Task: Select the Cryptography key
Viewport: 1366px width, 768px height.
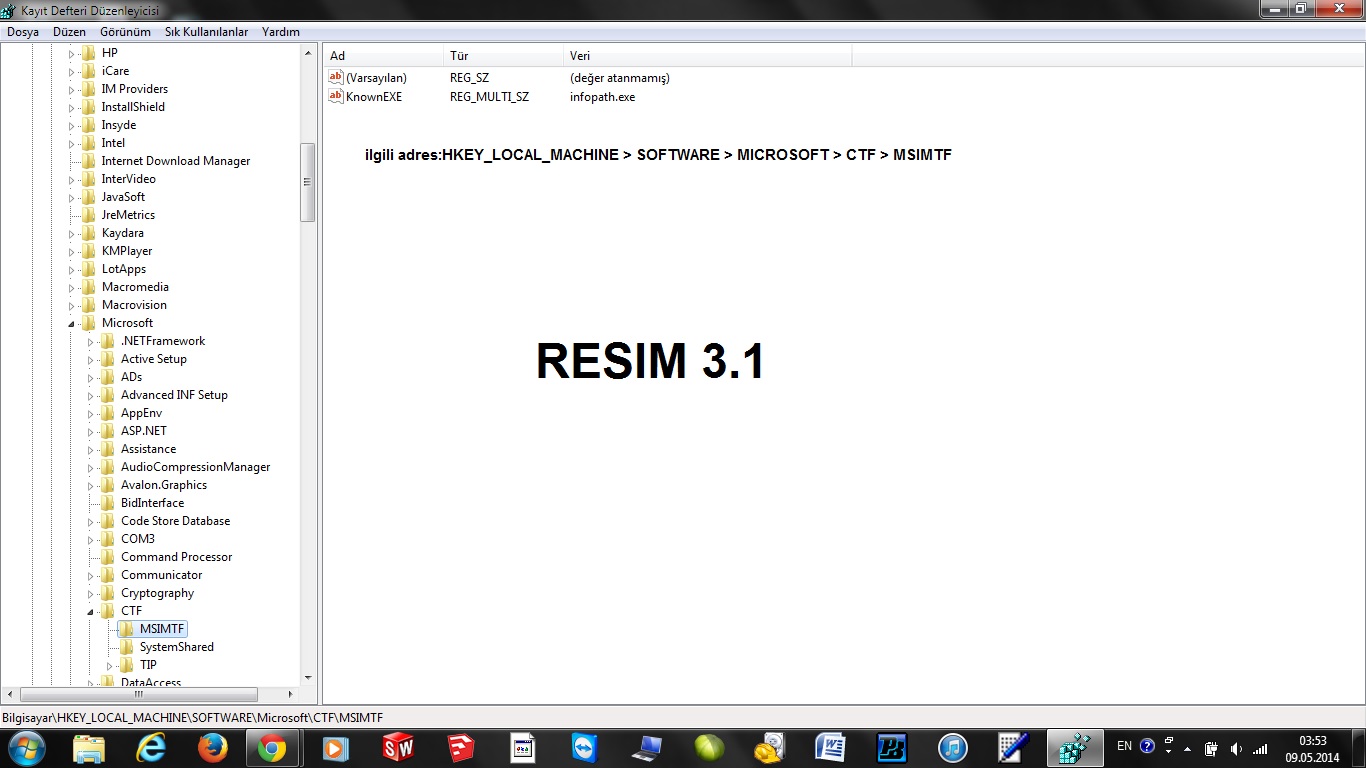Action: pos(157,593)
